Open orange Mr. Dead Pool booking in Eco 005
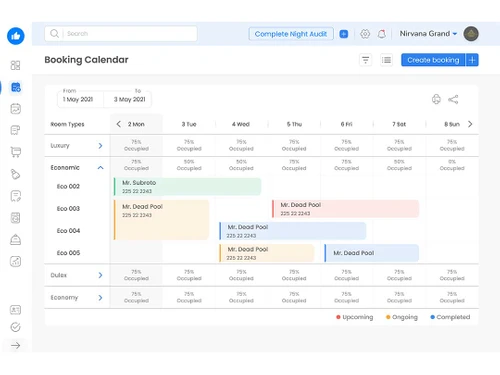 [x=267, y=253]
